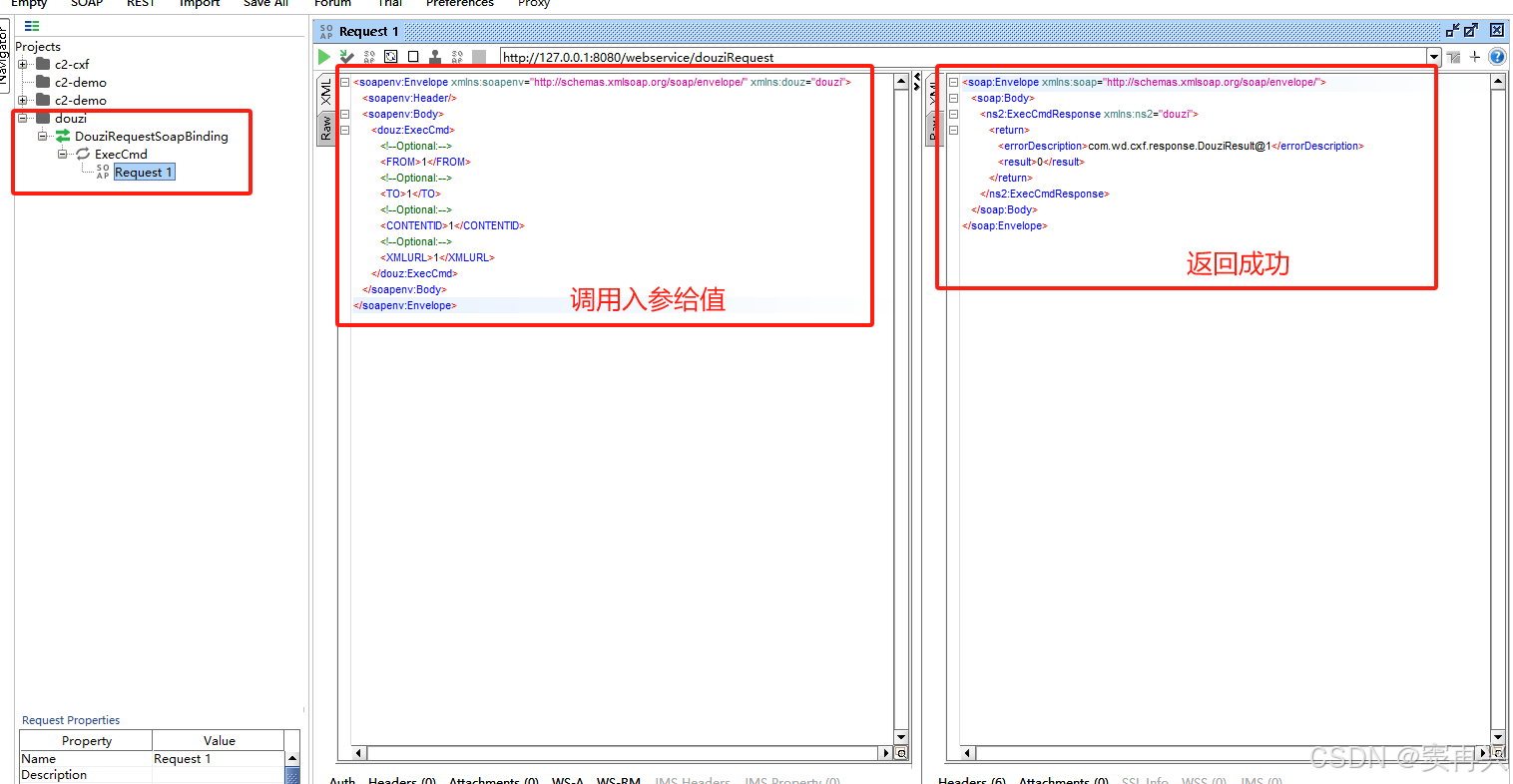Click request editor scroll up arrow
This screenshot has height=784, width=1513.
click(x=901, y=82)
